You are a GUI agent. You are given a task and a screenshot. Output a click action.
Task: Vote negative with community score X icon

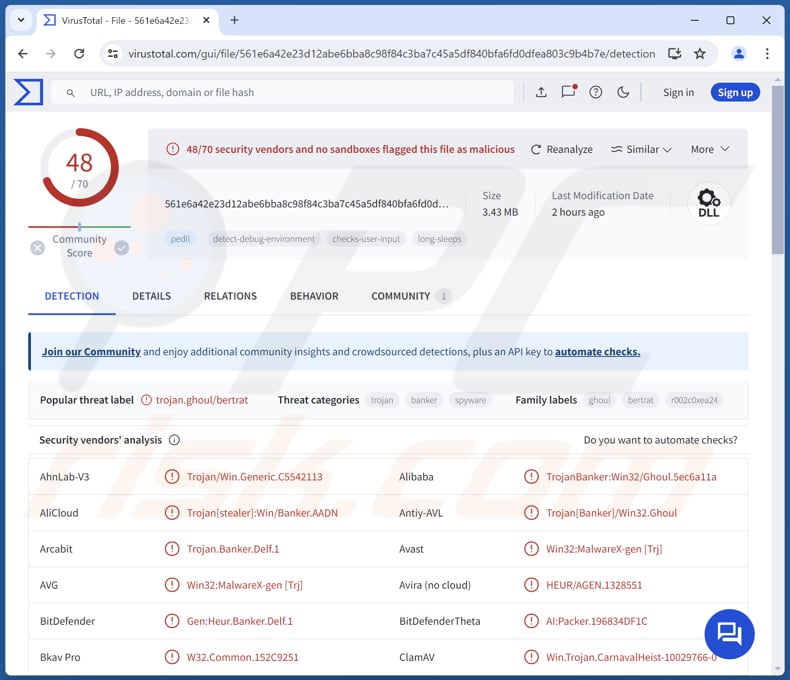[38, 248]
